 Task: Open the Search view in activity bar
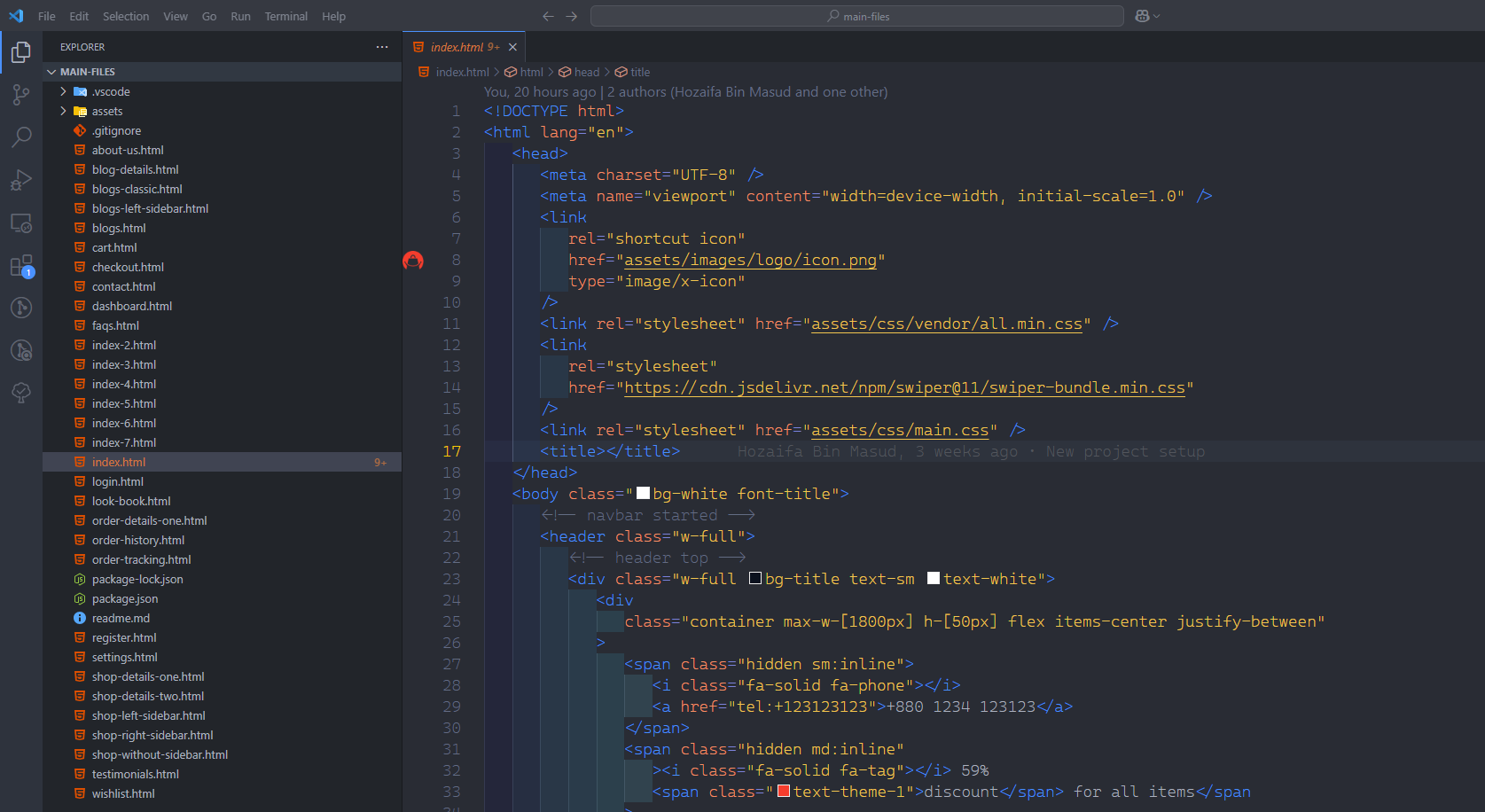pos(21,137)
